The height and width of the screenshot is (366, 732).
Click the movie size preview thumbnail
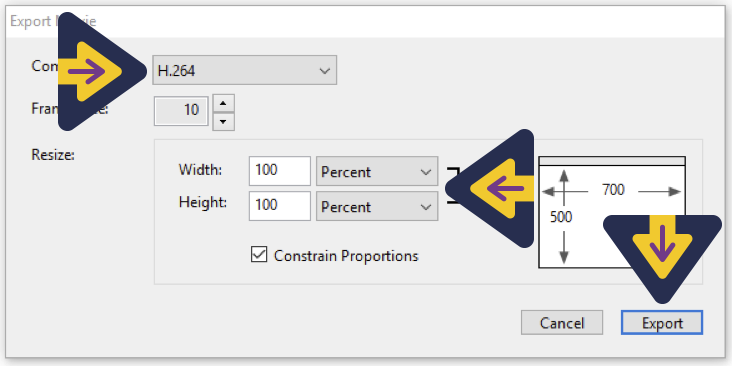tap(612, 212)
